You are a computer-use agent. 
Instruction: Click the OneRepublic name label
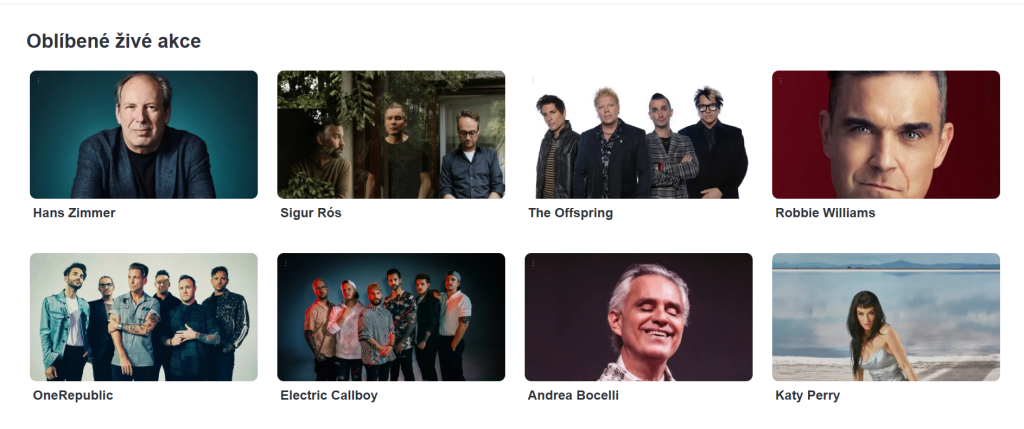coord(72,396)
